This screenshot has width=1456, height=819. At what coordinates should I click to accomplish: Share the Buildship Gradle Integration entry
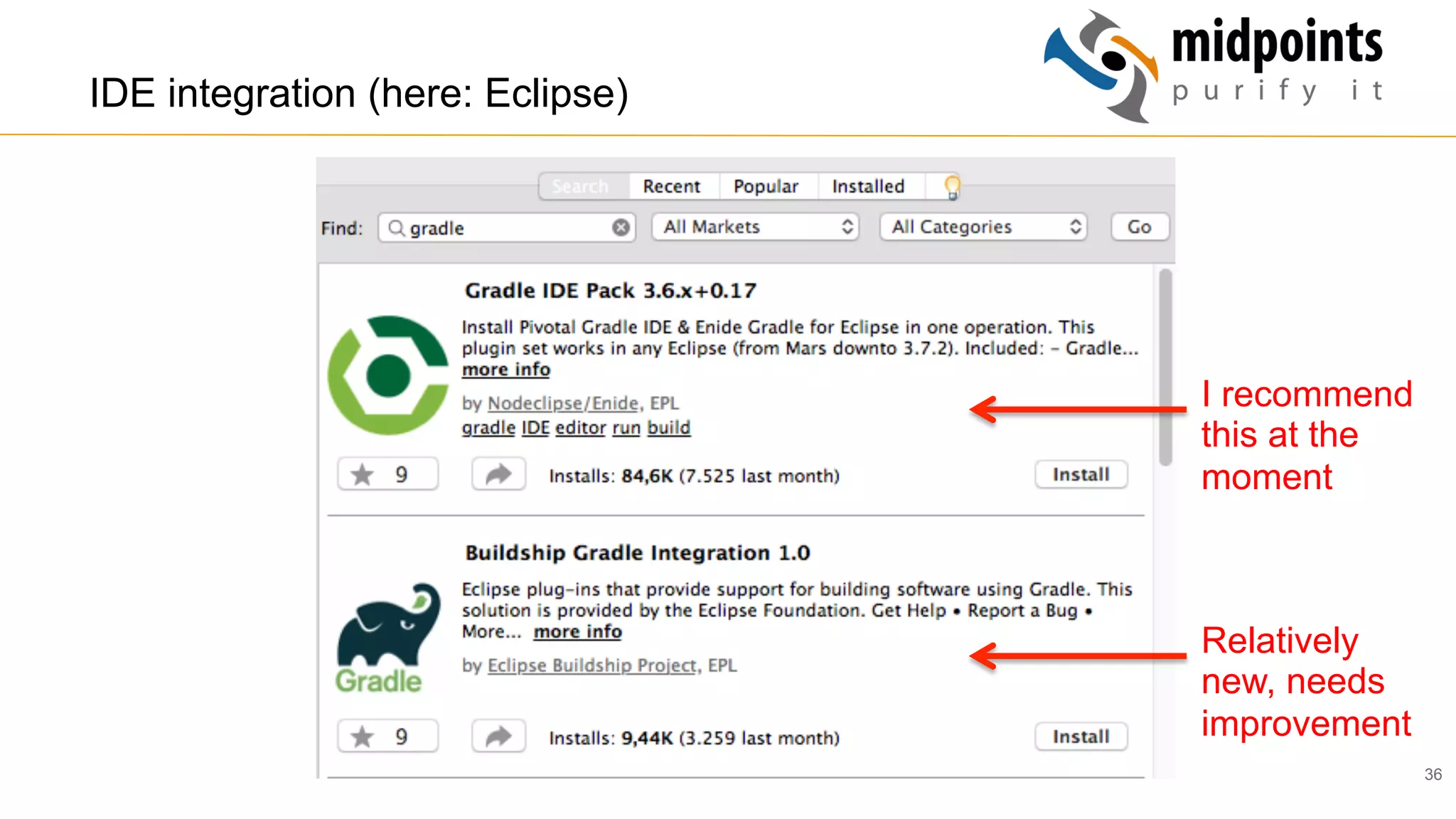pyautogui.click(x=498, y=737)
